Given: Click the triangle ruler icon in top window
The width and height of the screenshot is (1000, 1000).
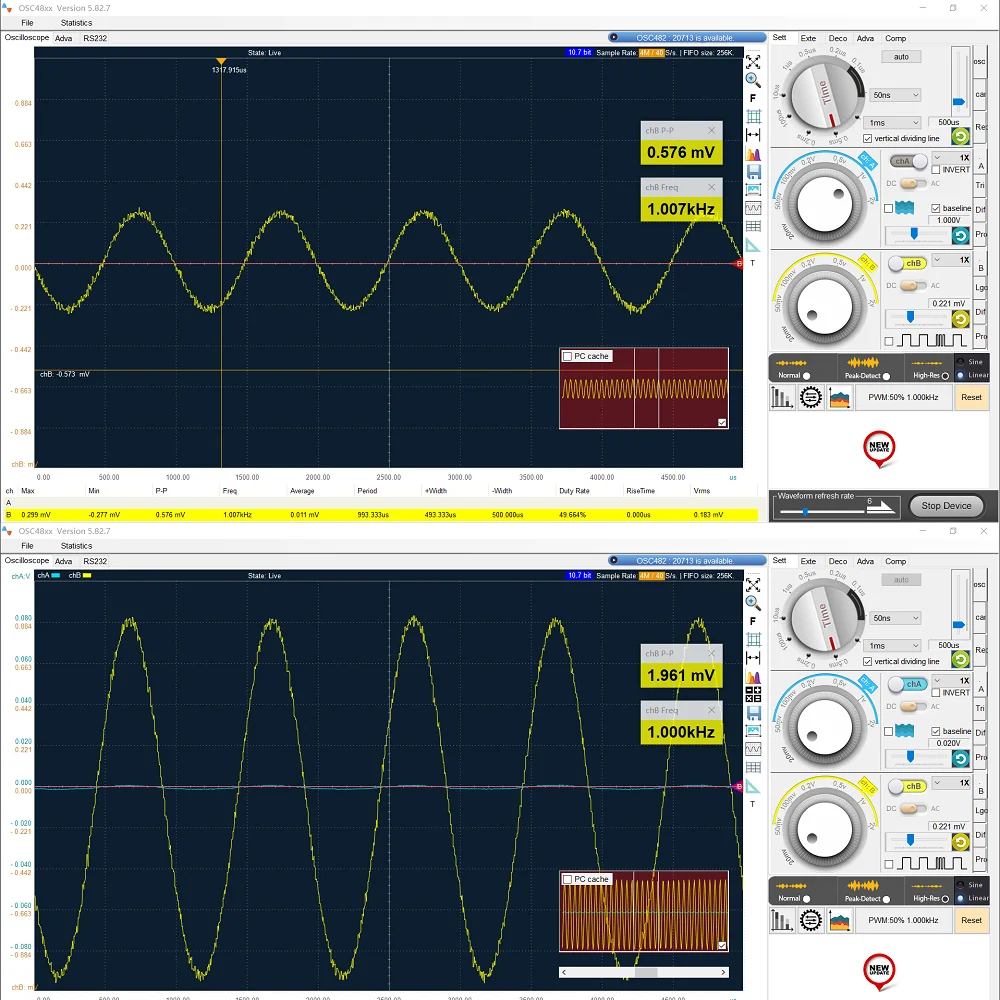Looking at the screenshot, I should pyautogui.click(x=753, y=246).
